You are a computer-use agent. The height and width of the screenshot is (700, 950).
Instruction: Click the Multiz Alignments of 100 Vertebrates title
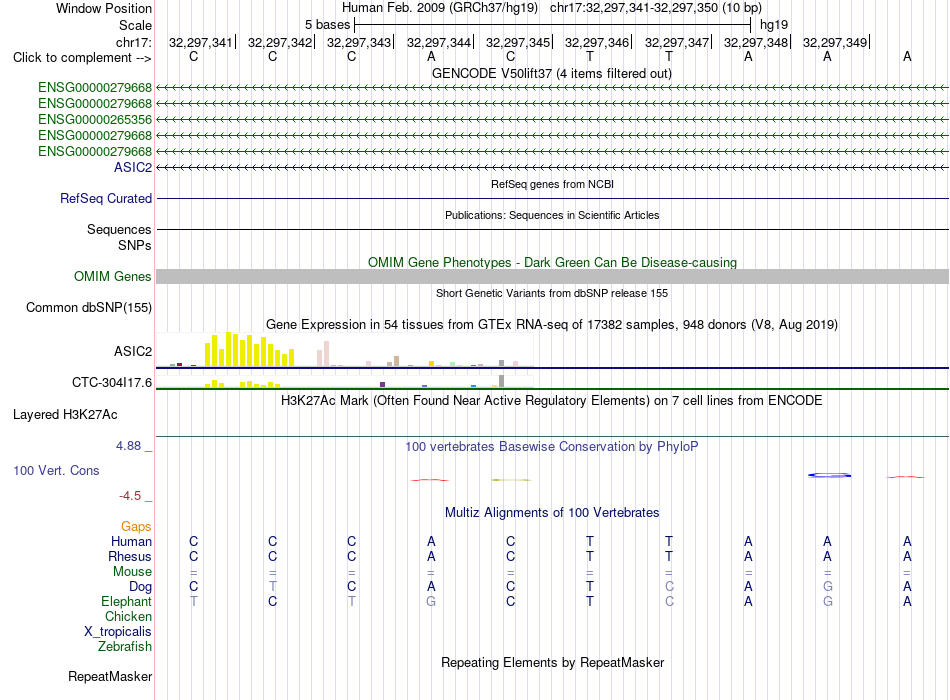click(552, 513)
